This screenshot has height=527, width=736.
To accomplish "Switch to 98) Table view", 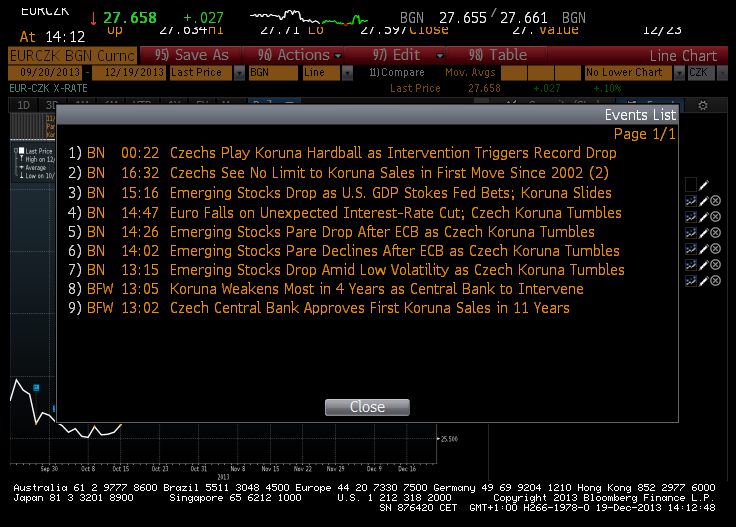I will point(497,55).
